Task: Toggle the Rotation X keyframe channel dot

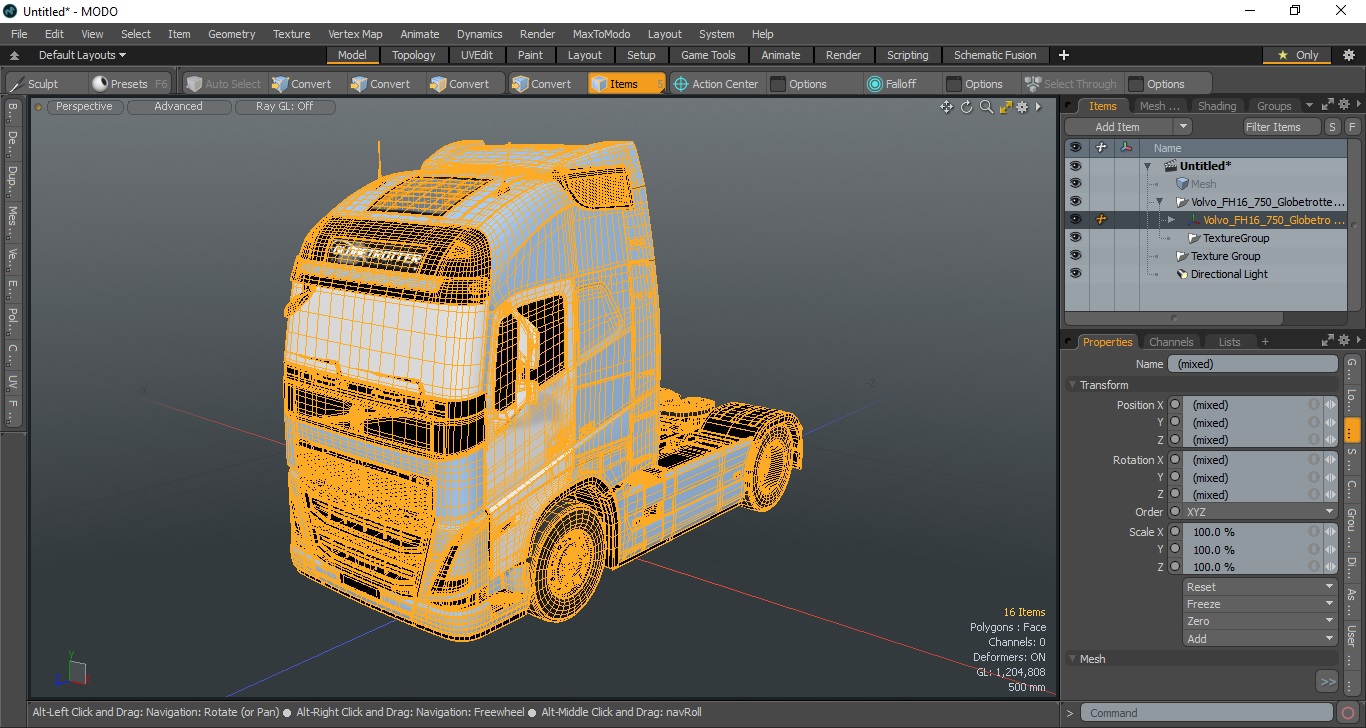Action: (1175, 460)
